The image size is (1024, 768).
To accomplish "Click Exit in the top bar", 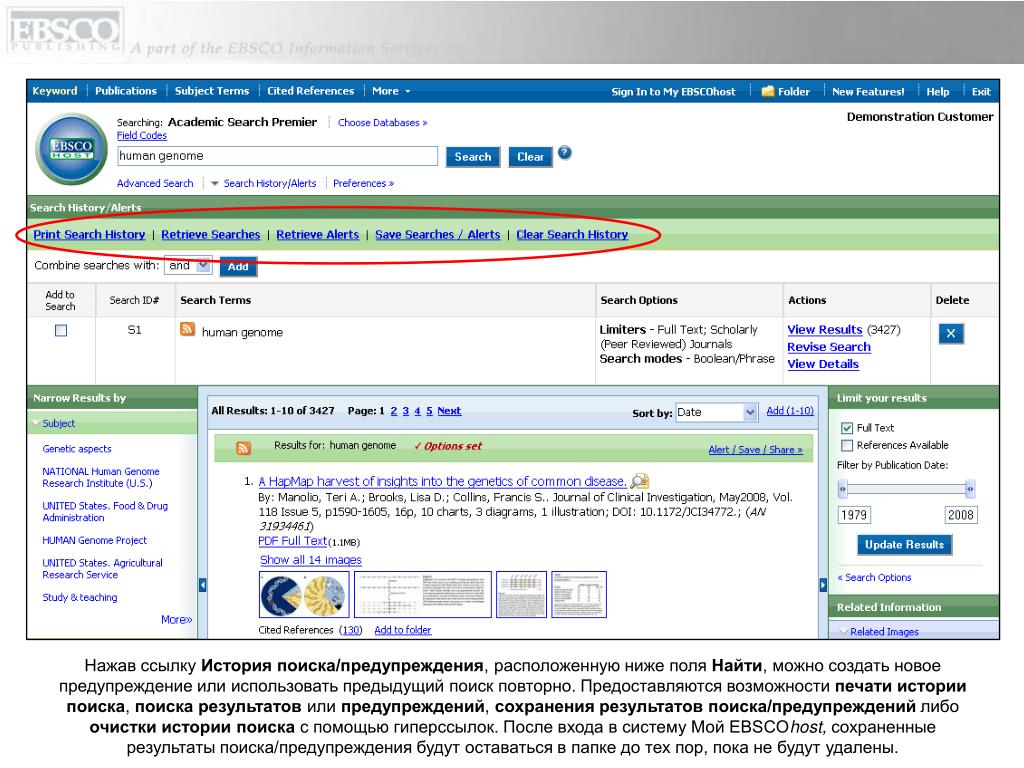I will [x=981, y=91].
